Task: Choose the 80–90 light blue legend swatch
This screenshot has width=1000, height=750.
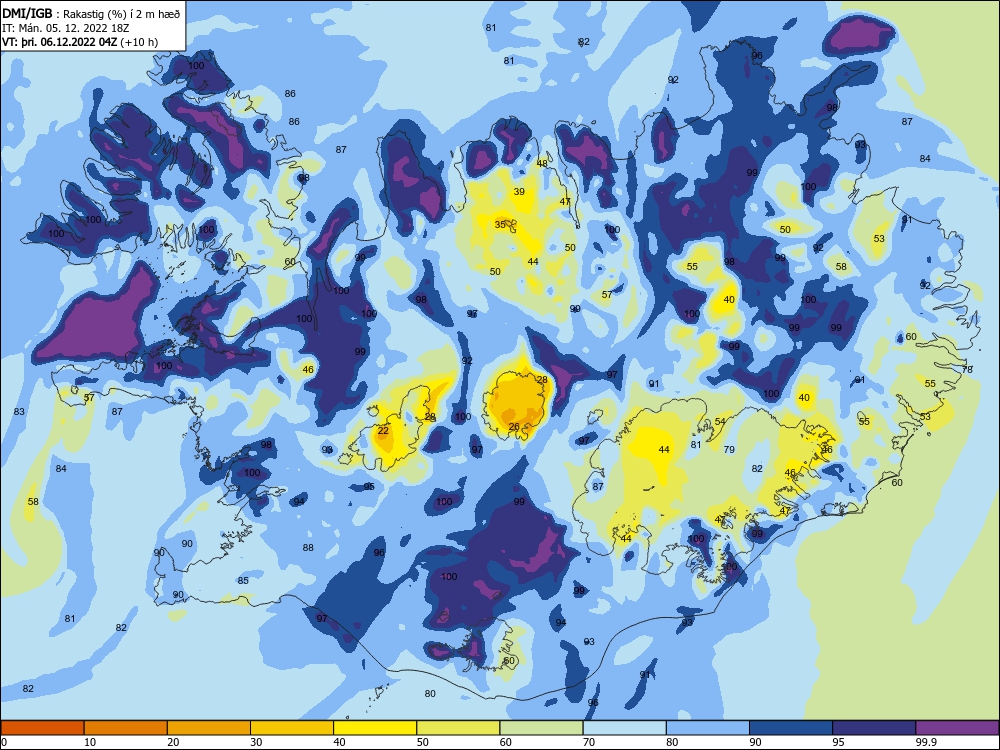Action: pyautogui.click(x=708, y=728)
